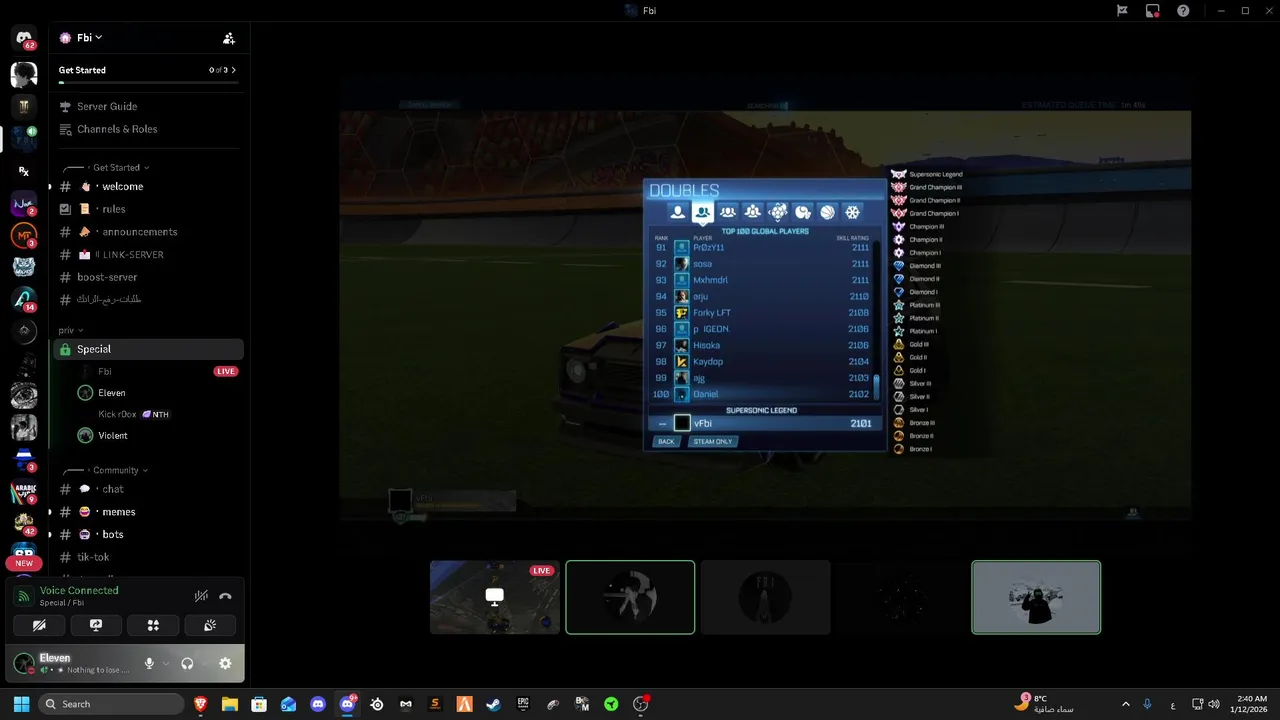Select the ARABIC server icon in sidebar

coord(24,492)
